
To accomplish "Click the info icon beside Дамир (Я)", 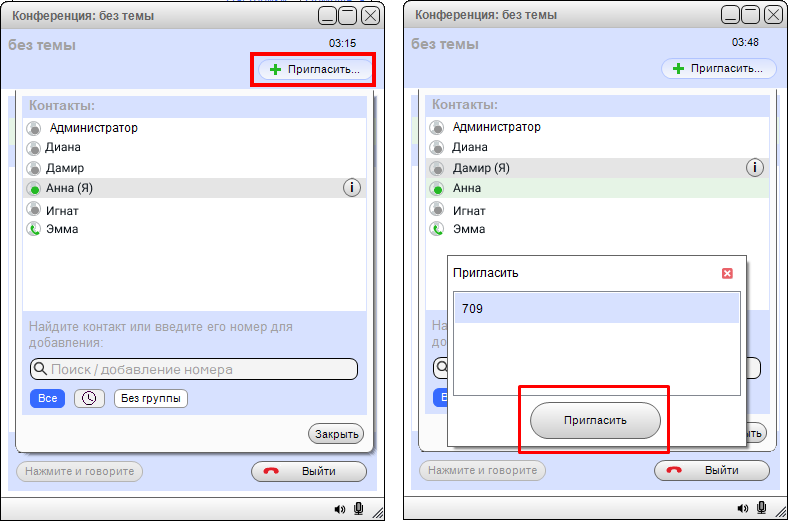I will [x=755, y=168].
